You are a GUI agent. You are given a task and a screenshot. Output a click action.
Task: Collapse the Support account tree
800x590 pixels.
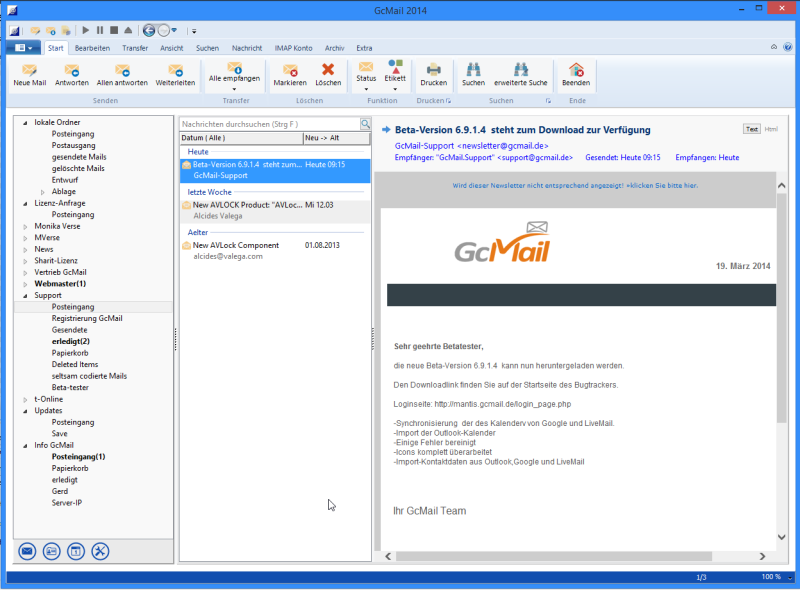click(x=25, y=296)
